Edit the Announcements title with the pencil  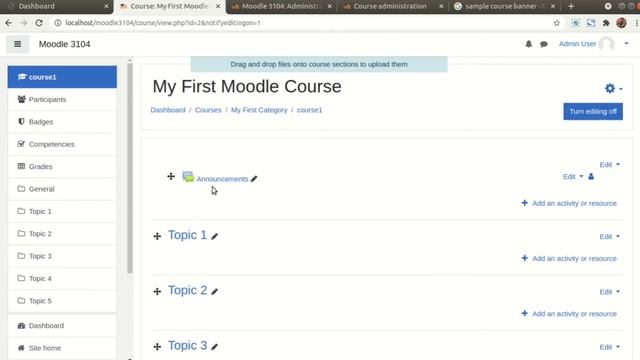tap(254, 179)
